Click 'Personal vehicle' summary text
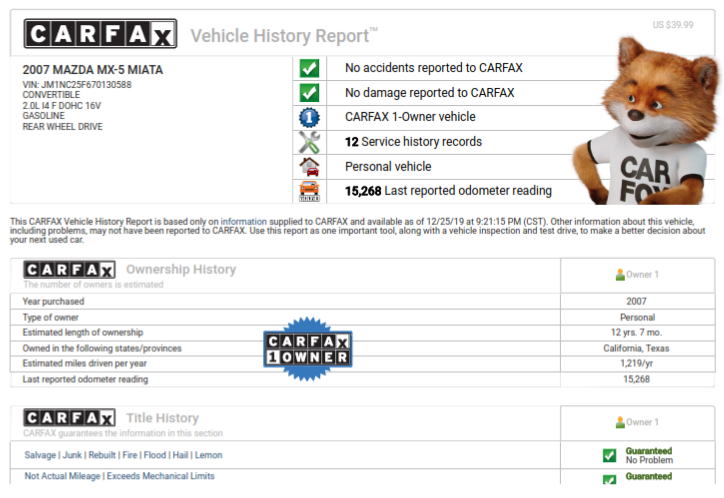The width and height of the screenshot is (724, 498). (388, 167)
